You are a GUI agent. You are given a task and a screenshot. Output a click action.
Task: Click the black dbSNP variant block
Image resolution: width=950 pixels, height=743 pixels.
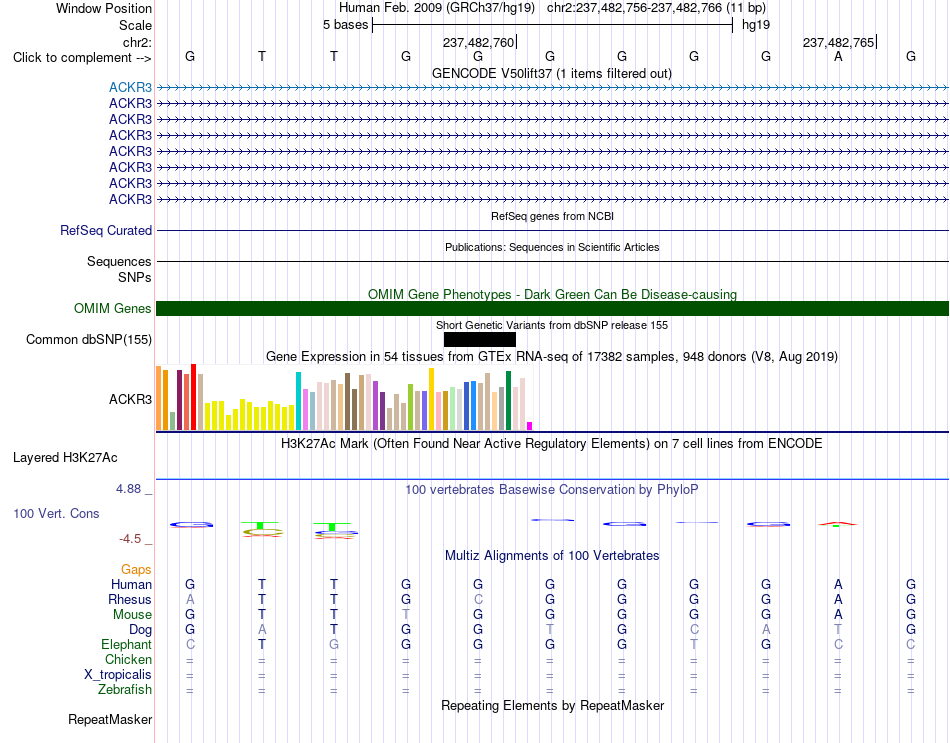(x=480, y=339)
